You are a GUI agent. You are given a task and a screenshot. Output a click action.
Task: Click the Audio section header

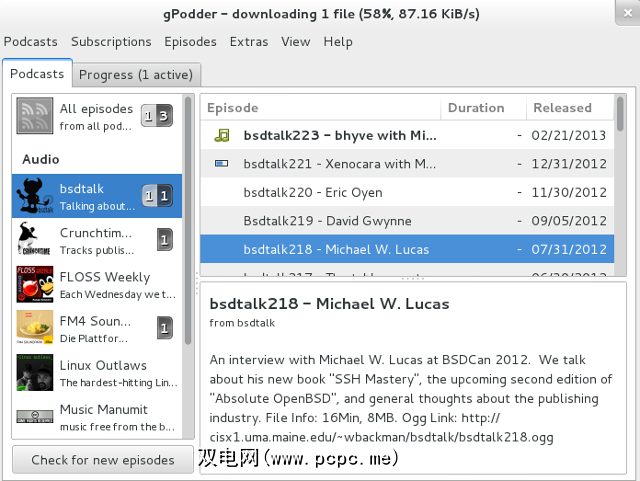coord(41,159)
